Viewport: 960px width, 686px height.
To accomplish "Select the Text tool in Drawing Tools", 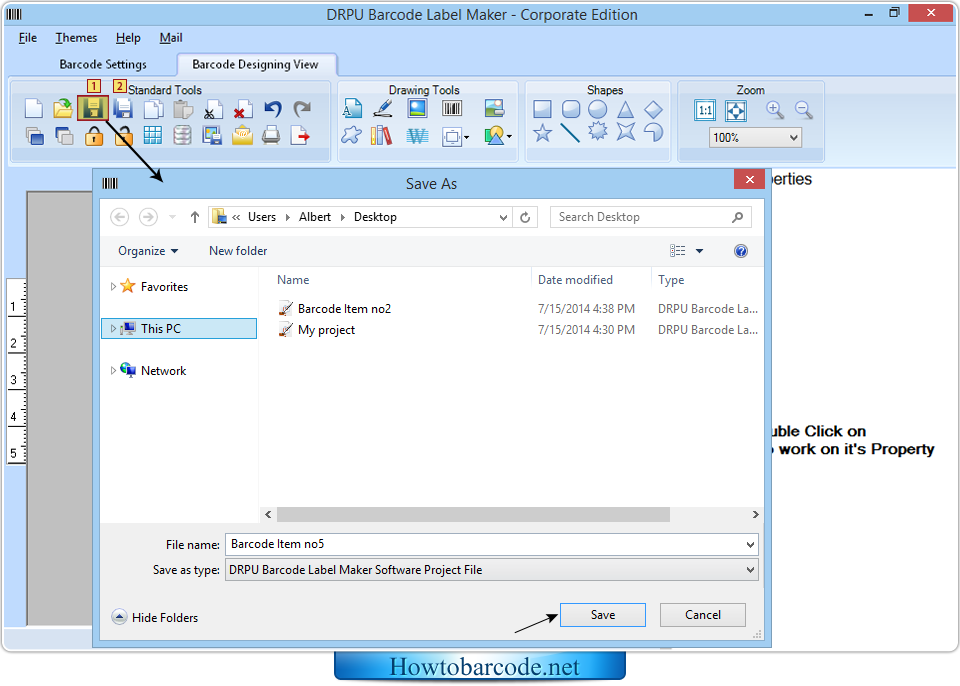I will (x=352, y=108).
